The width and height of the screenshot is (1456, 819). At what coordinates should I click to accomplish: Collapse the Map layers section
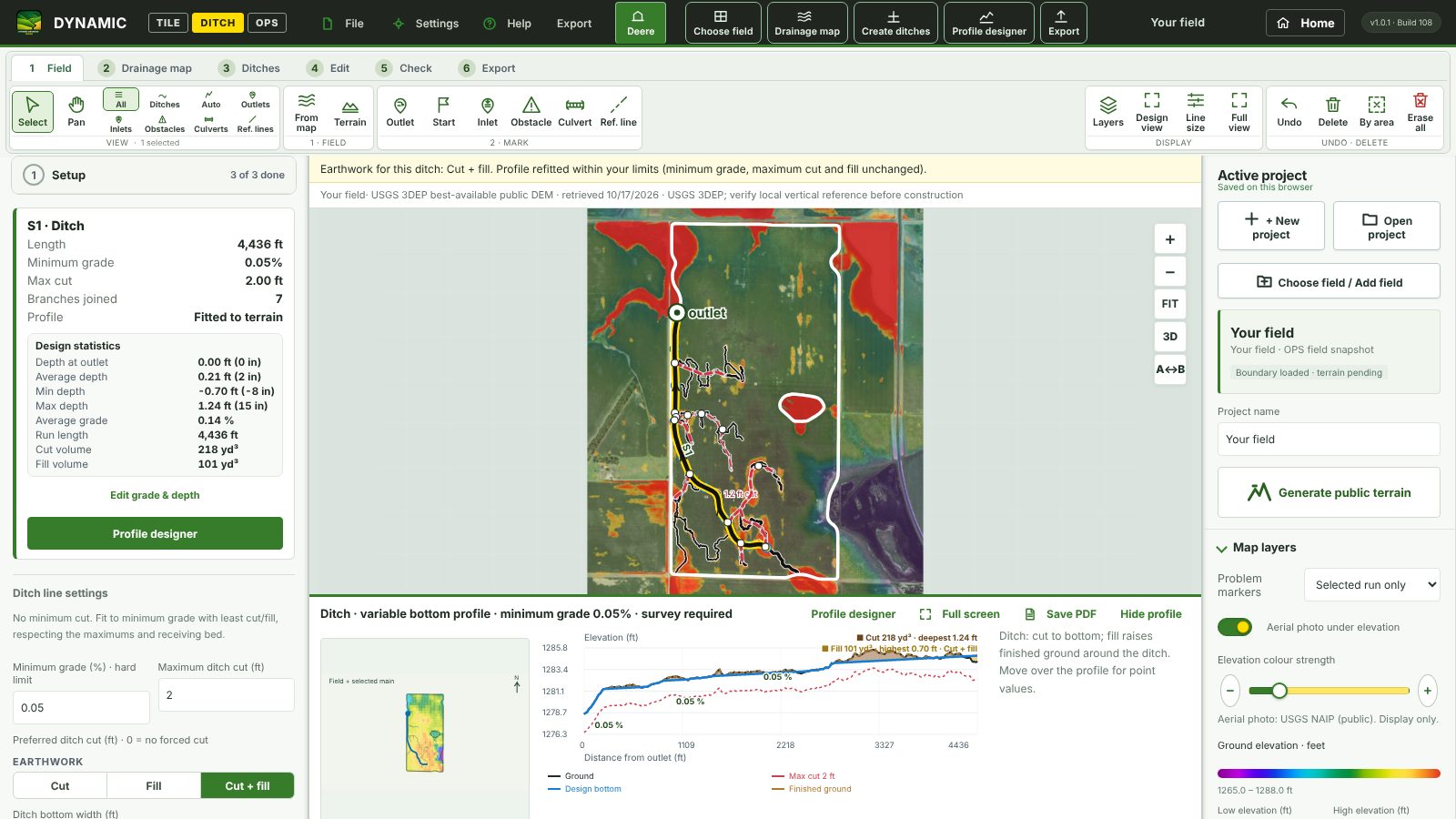click(x=1256, y=548)
